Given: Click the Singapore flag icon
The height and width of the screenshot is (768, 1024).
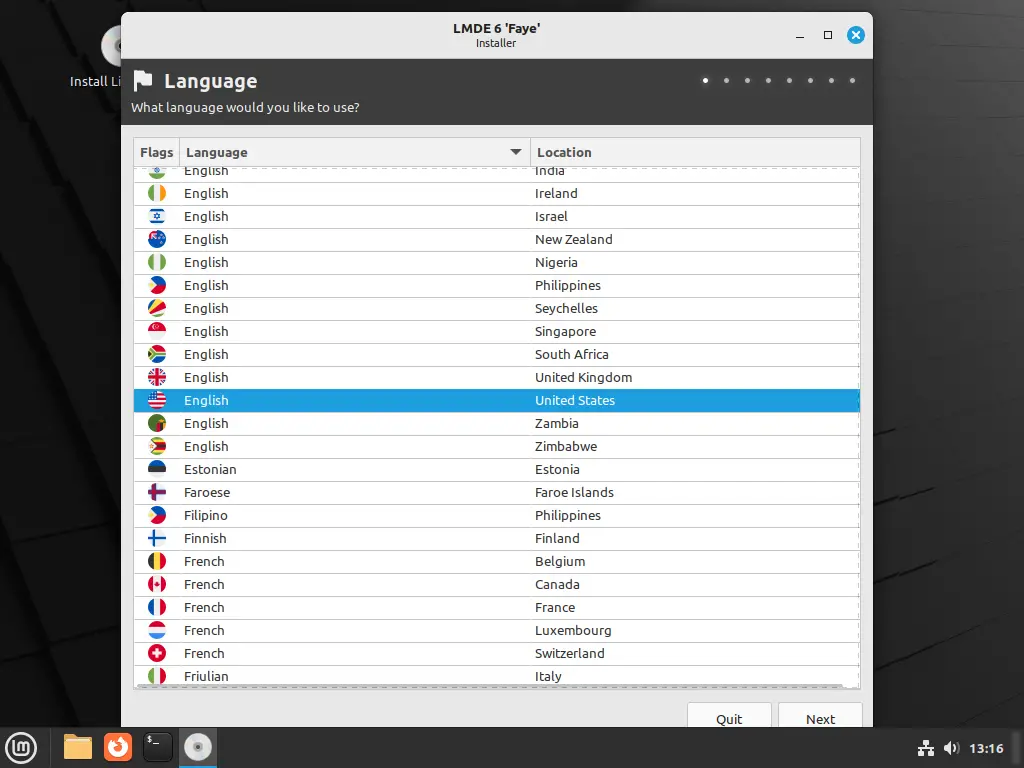Looking at the screenshot, I should (157, 331).
